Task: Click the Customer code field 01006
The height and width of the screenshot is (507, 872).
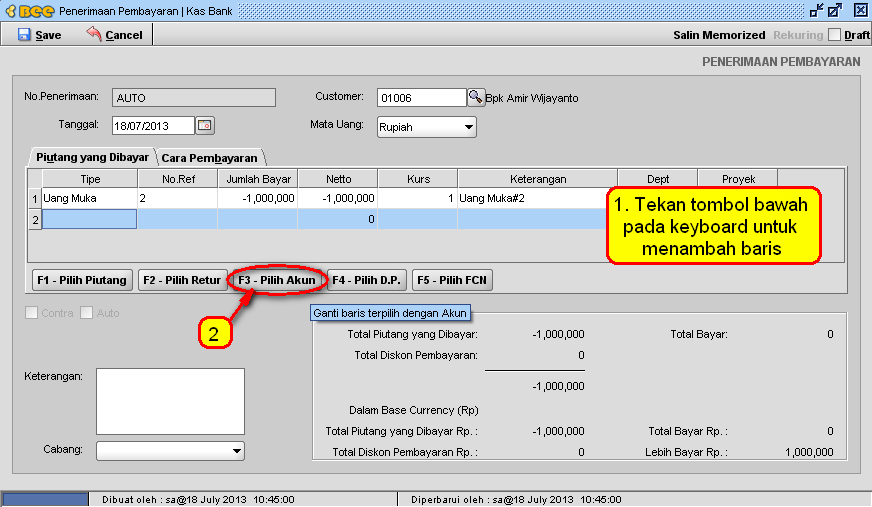Action: (422, 98)
